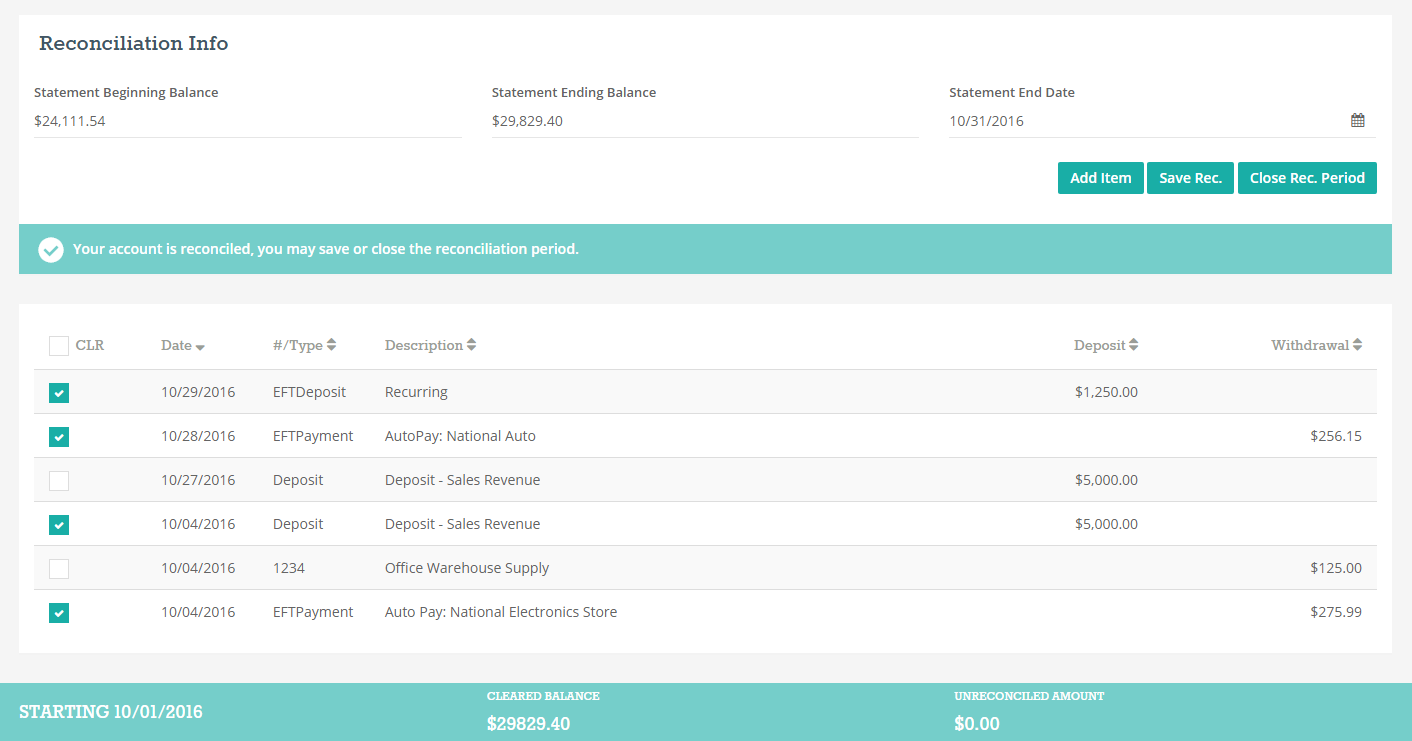Click the Close Rec. Period button
This screenshot has width=1412, height=741.
(1307, 178)
